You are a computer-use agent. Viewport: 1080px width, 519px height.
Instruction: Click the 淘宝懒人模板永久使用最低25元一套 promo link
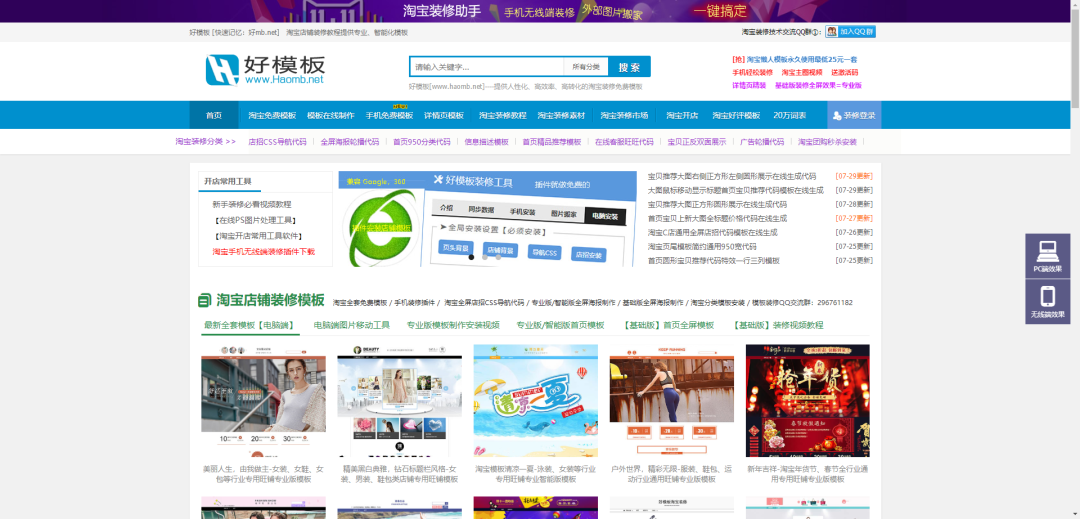click(802, 59)
